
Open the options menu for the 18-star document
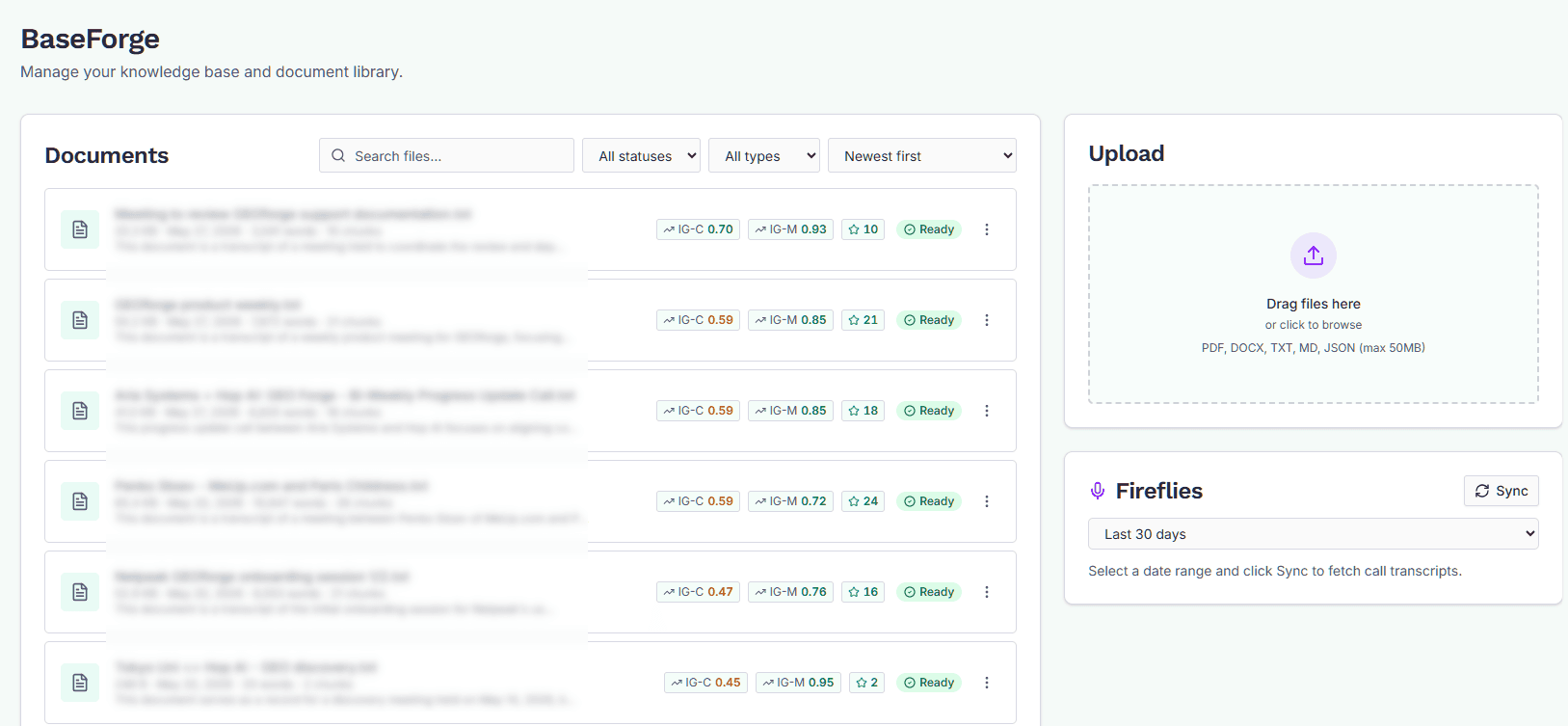[x=986, y=411]
